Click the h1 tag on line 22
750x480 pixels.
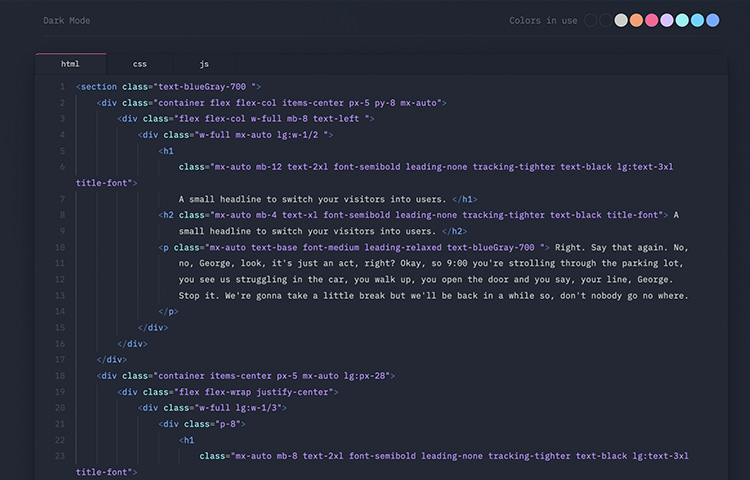tap(187, 440)
